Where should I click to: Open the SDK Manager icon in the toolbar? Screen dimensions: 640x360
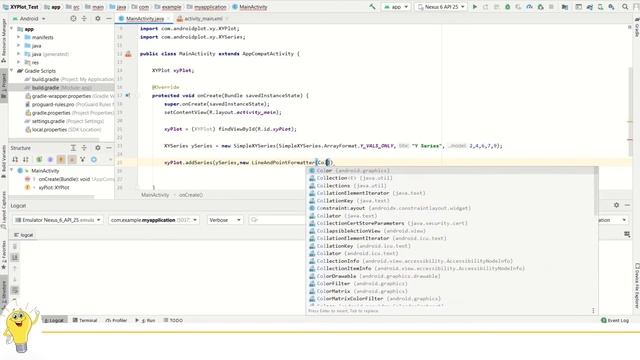(611, 7)
